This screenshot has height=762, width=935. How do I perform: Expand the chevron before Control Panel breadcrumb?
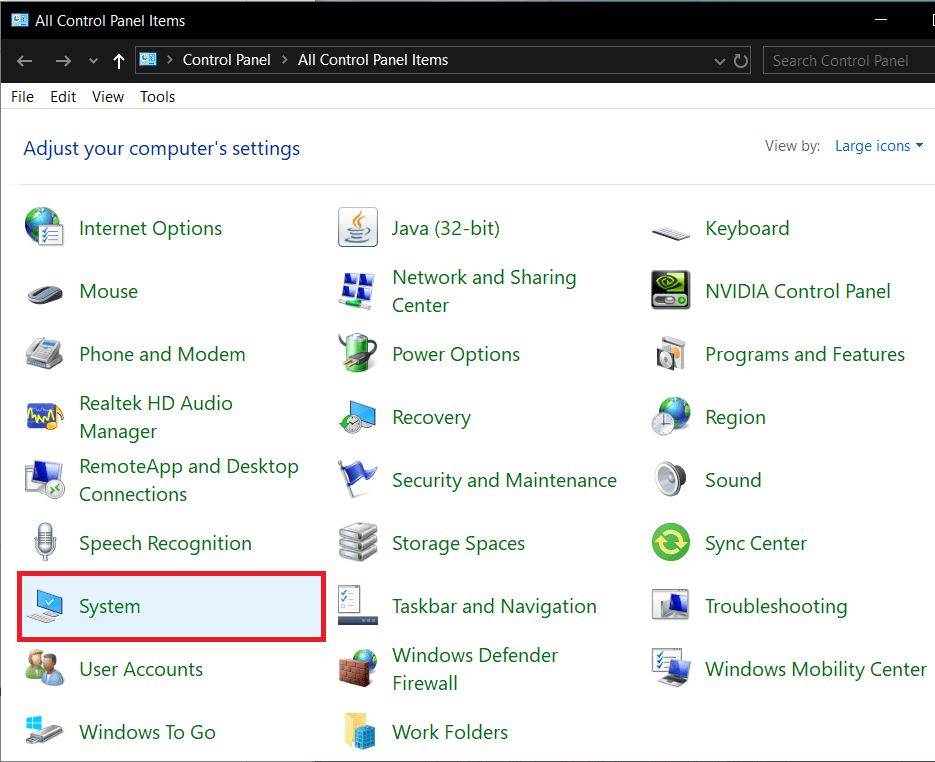170,60
